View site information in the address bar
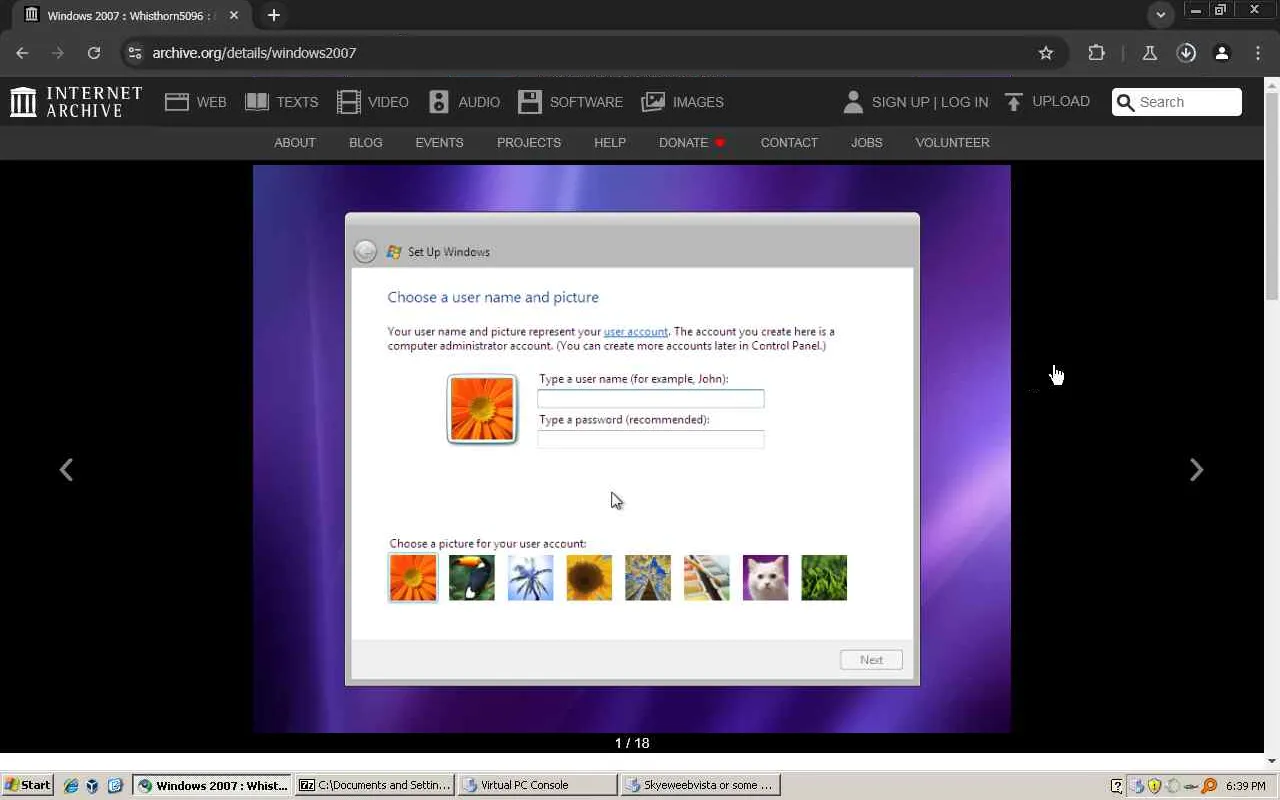Screen dimensions: 1280x800 click(x=135, y=53)
